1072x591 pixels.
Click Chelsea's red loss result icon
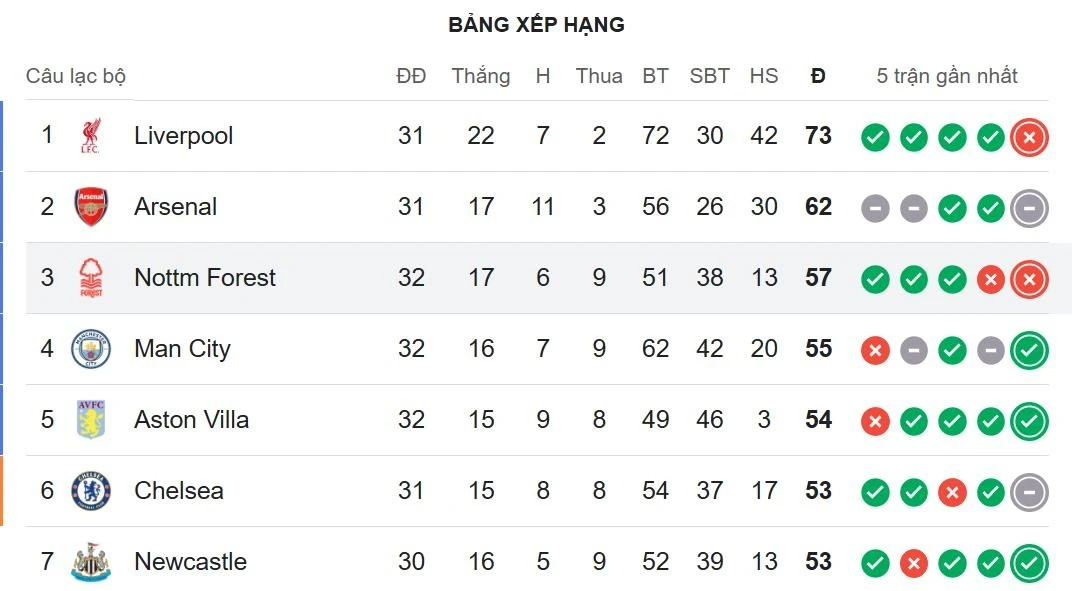click(952, 492)
